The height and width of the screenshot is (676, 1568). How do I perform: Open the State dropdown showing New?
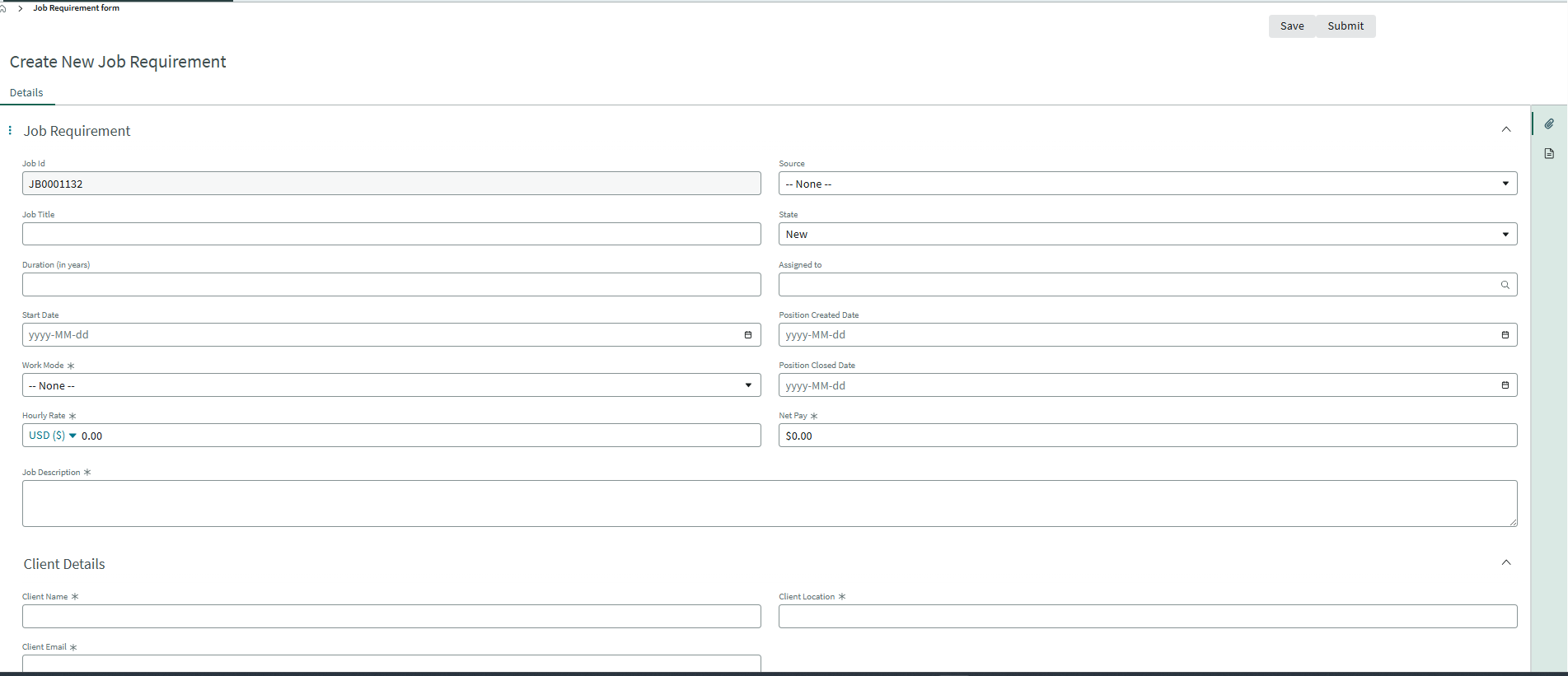[x=1148, y=234]
